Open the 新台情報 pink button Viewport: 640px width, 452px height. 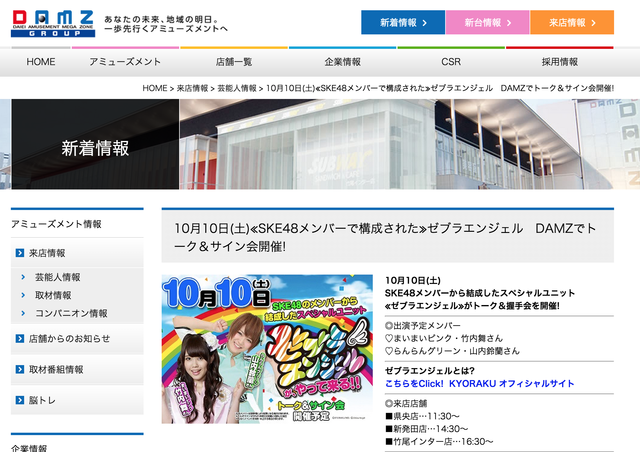tap(487, 22)
